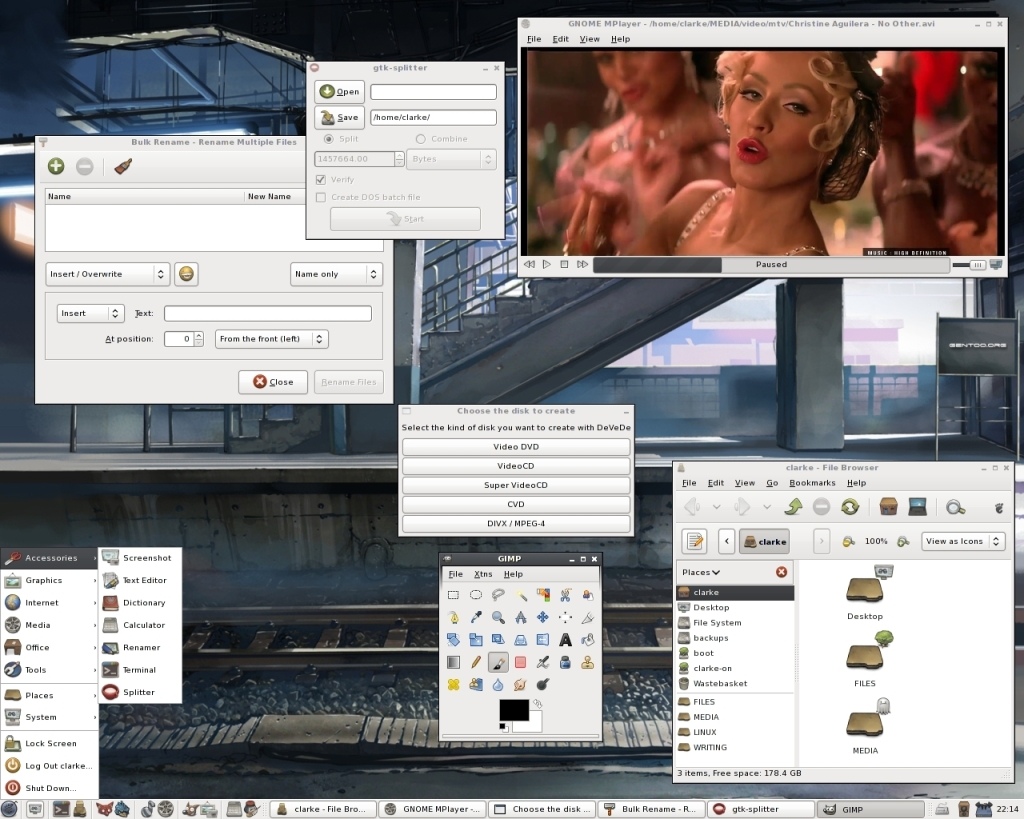This screenshot has width=1024, height=819.
Task: Click the Text input field in Bulk Rename
Action: [x=268, y=313]
